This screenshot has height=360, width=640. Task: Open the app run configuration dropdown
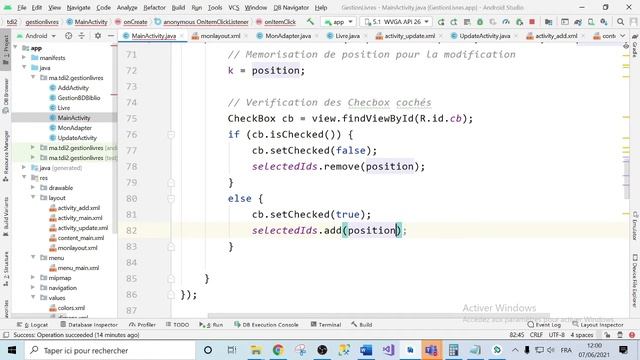click(x=339, y=22)
